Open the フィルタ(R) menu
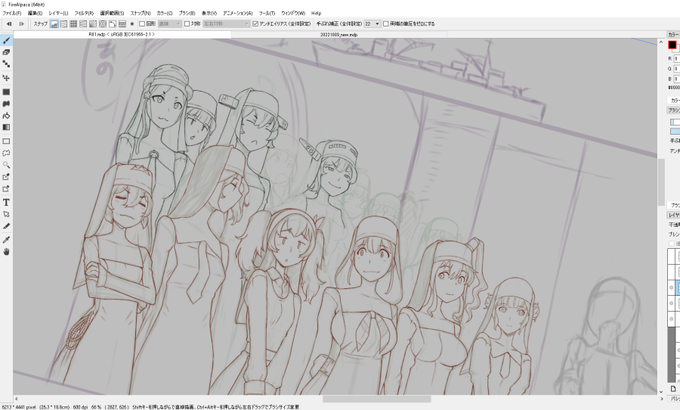This screenshot has width=680, height=410. tap(84, 13)
